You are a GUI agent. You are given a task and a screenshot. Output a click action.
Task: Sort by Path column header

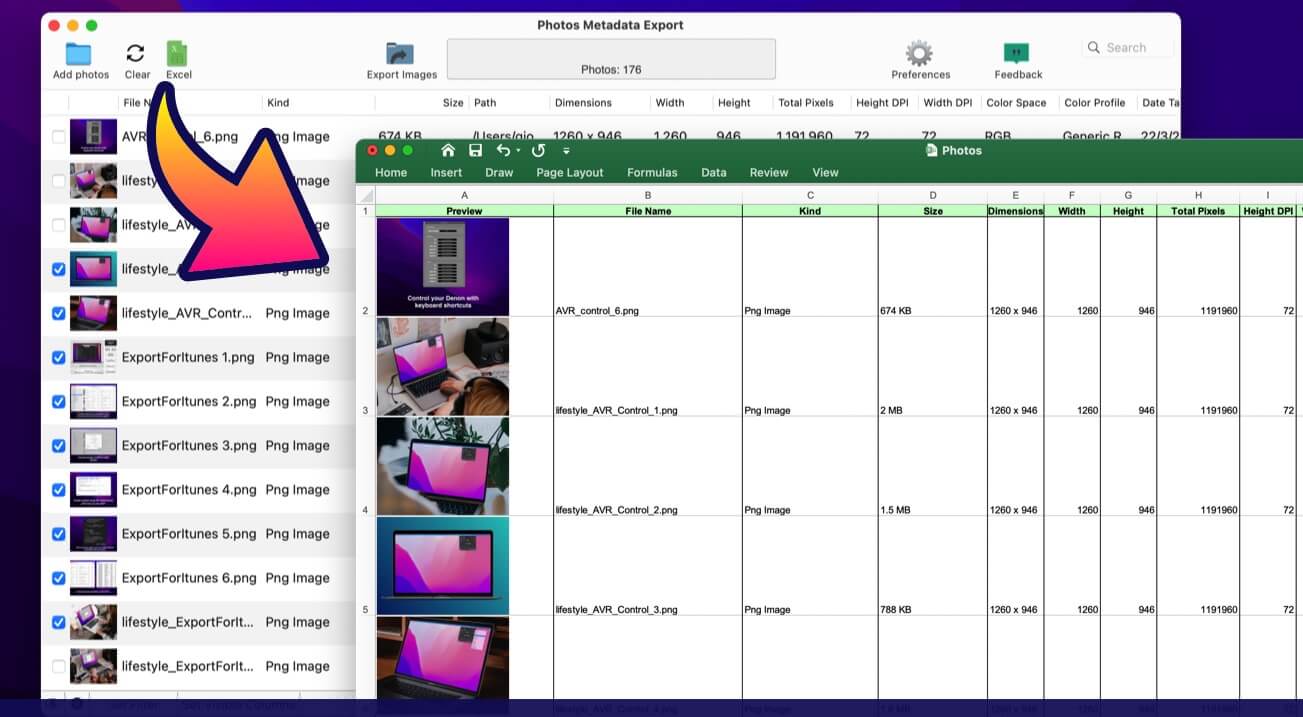[485, 103]
